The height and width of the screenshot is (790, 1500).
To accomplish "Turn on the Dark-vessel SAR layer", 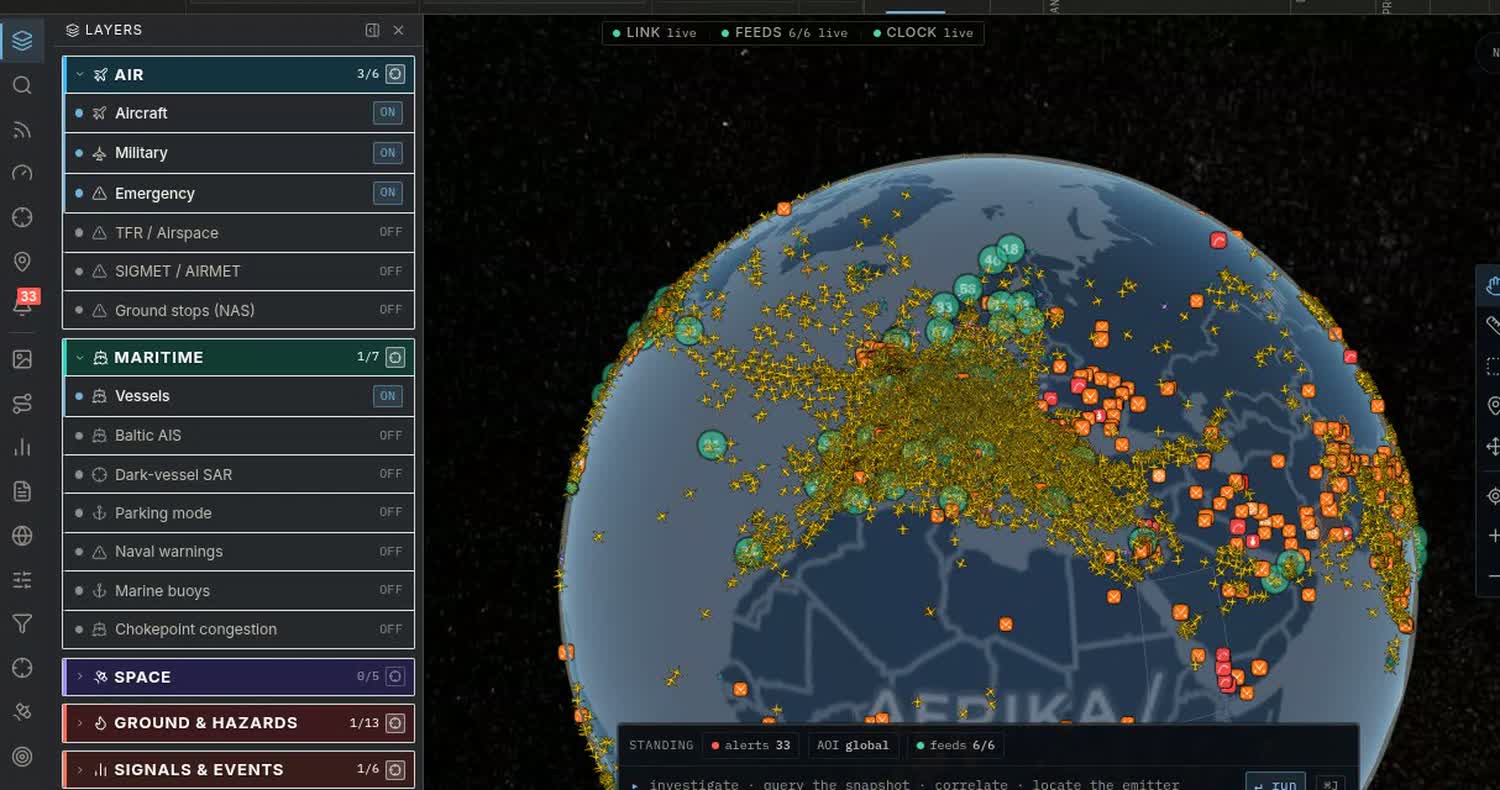I will pos(391,474).
